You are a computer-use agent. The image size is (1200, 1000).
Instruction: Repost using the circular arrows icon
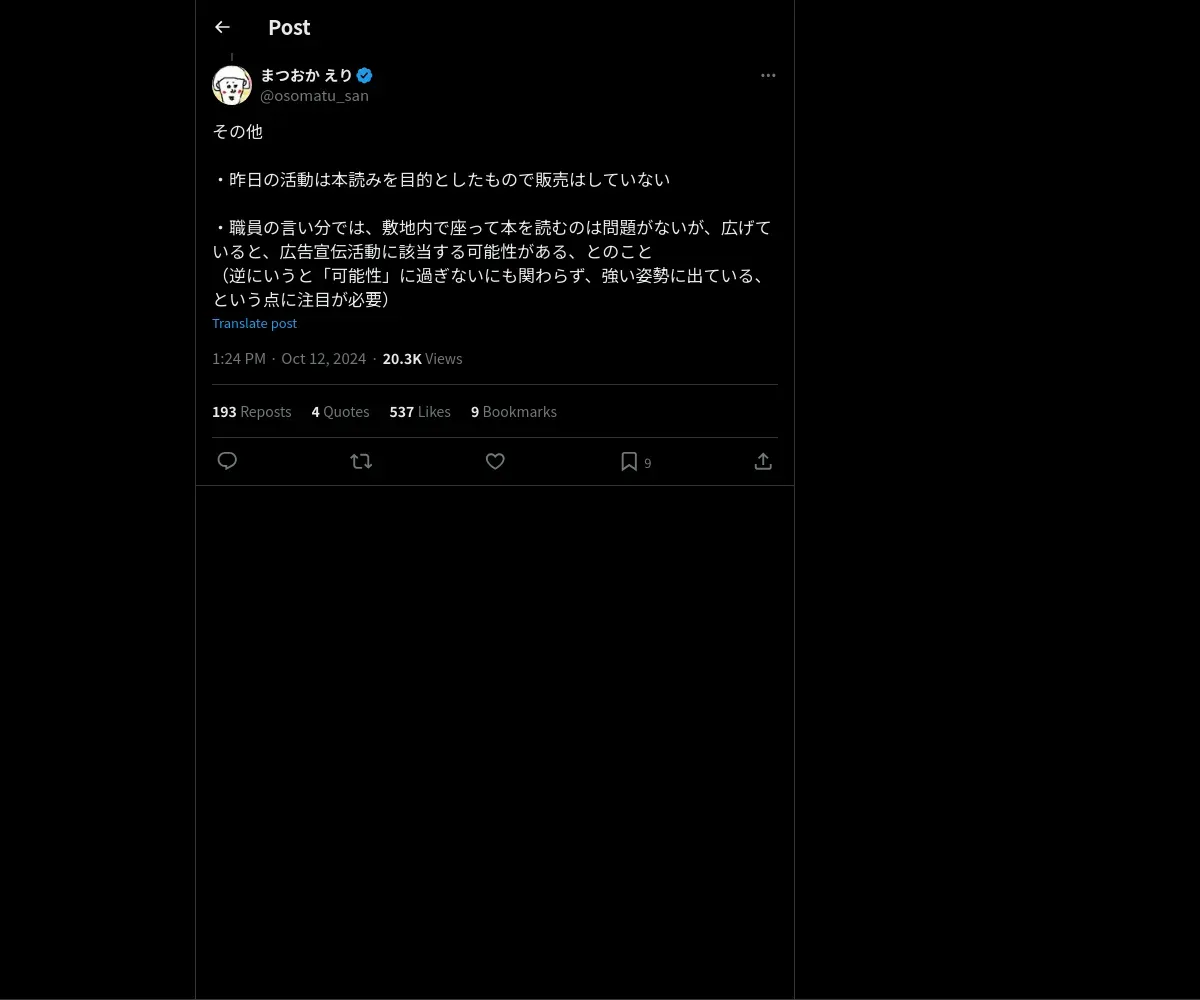pyautogui.click(x=361, y=461)
